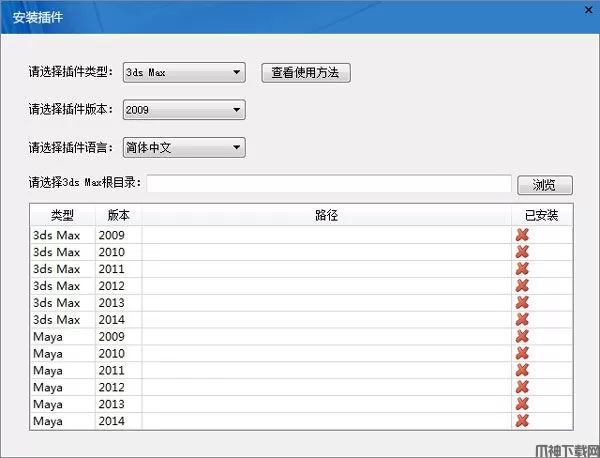Viewport: 600px width, 458px height.
Task: Click red X icon for 3ds Max 2009
Action: 522,235
